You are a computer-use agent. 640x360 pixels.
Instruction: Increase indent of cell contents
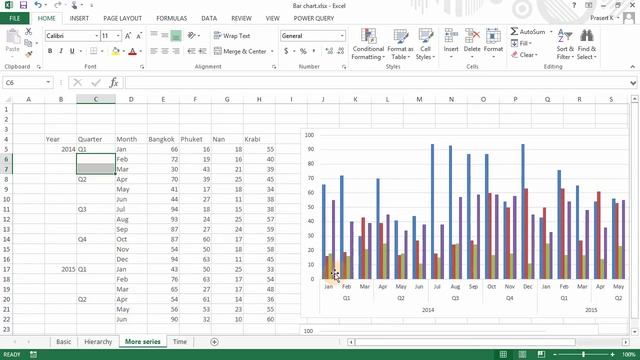click(202, 51)
